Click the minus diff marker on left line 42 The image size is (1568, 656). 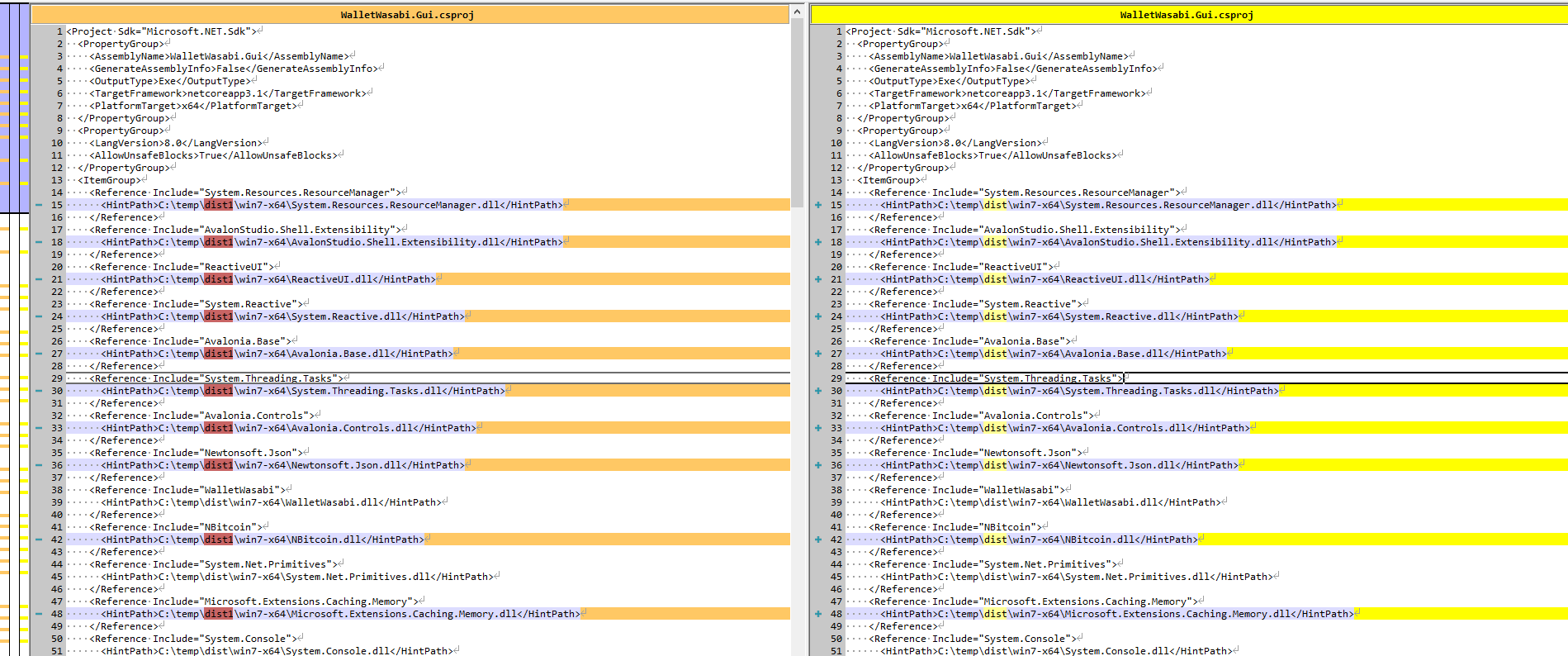pos(39,540)
